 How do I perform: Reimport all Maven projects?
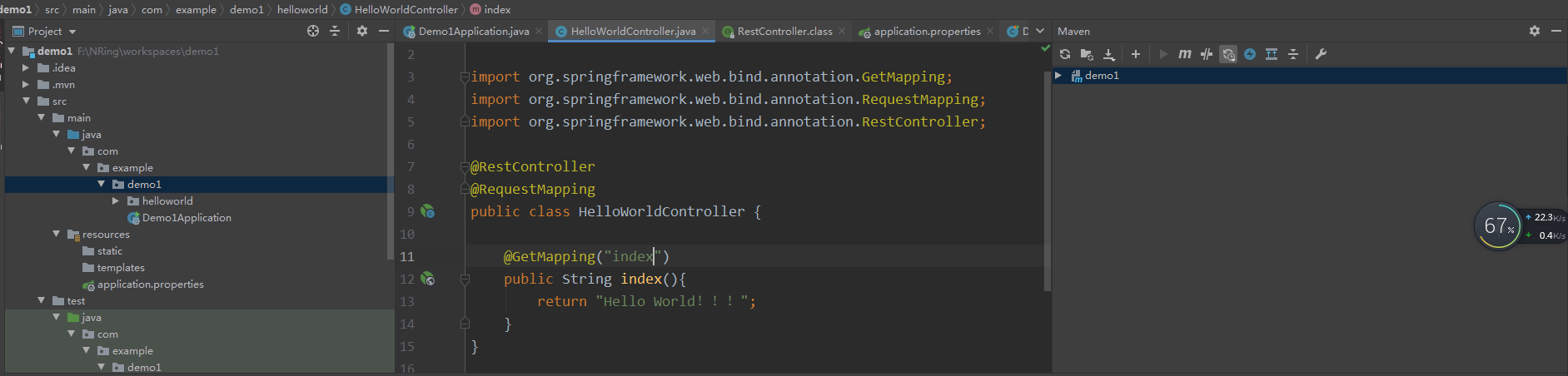[1065, 54]
